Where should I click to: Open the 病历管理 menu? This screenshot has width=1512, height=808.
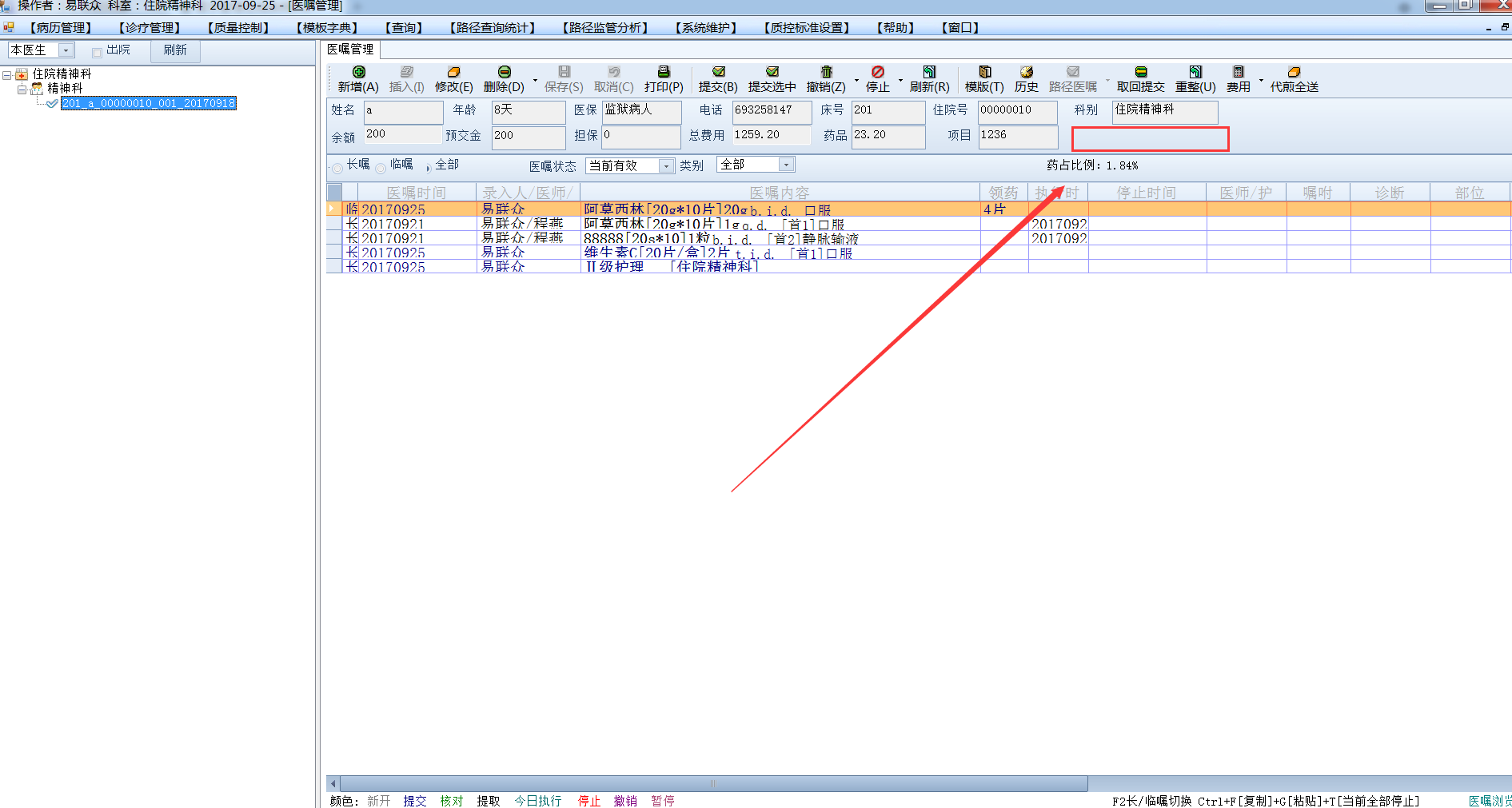(61, 28)
